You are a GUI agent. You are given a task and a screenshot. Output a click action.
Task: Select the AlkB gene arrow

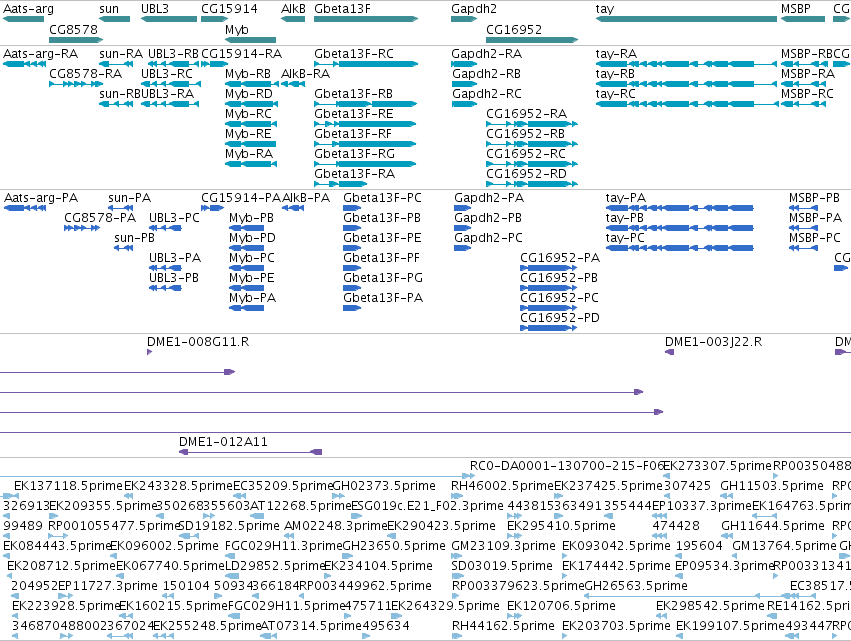(293, 19)
